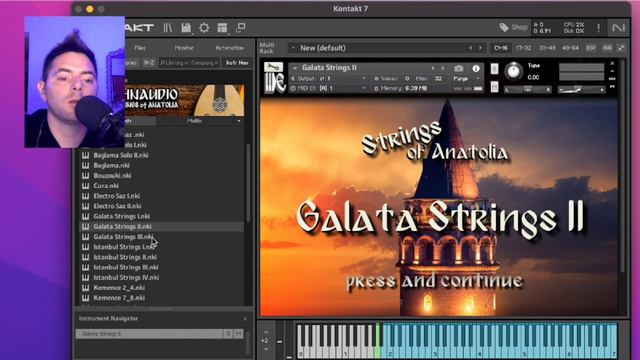Select rack page 33-48
640x360 pixels.
pyautogui.click(x=547, y=48)
